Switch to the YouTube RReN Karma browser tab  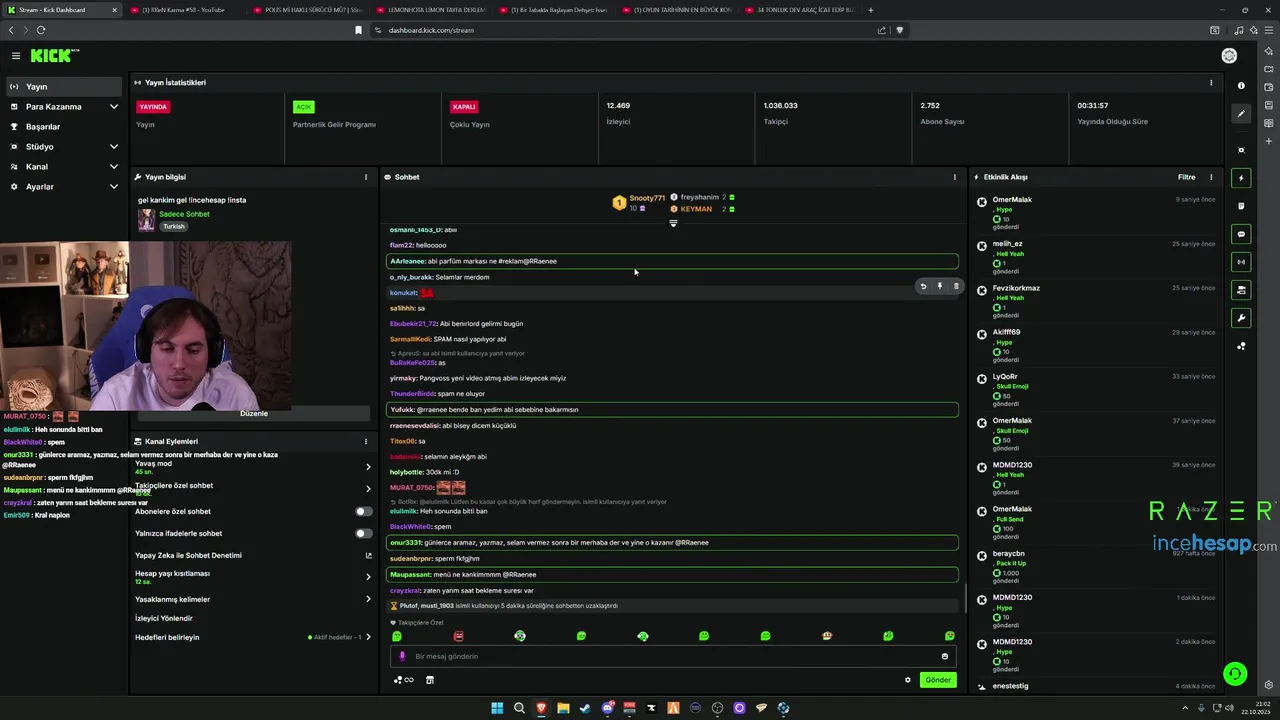(183, 10)
